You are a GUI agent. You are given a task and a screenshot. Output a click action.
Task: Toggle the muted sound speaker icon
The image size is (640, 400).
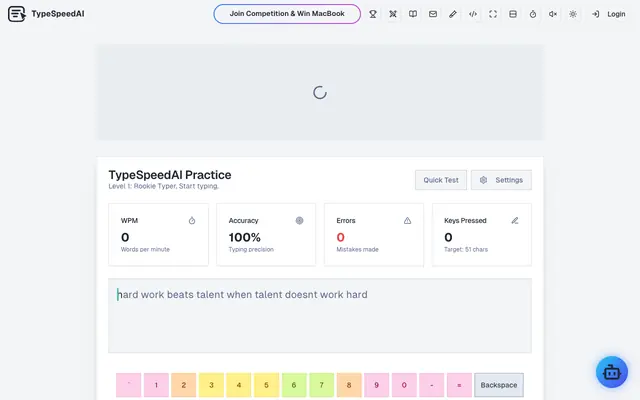[x=553, y=14]
